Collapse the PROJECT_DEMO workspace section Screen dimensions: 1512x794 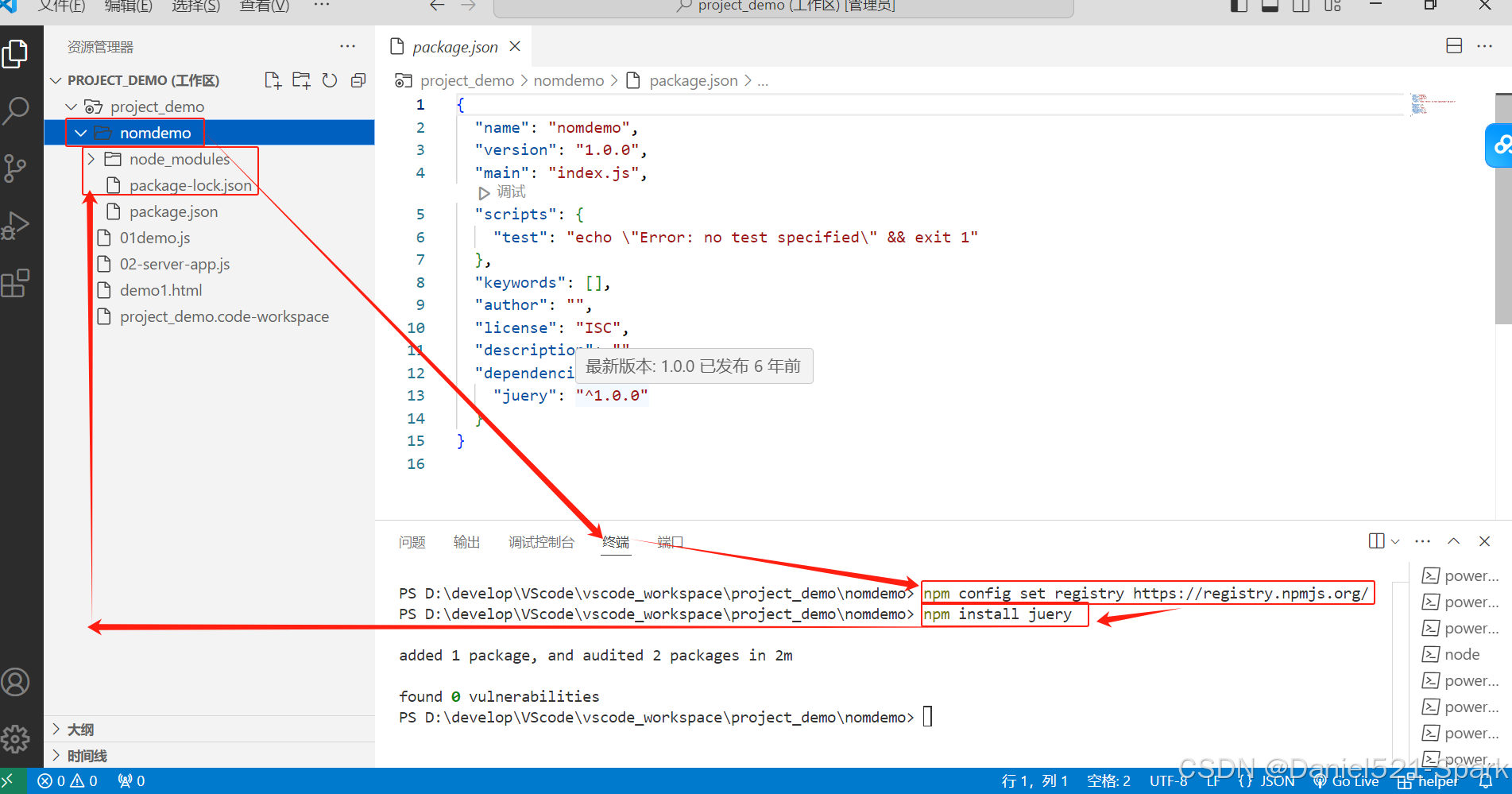point(56,80)
